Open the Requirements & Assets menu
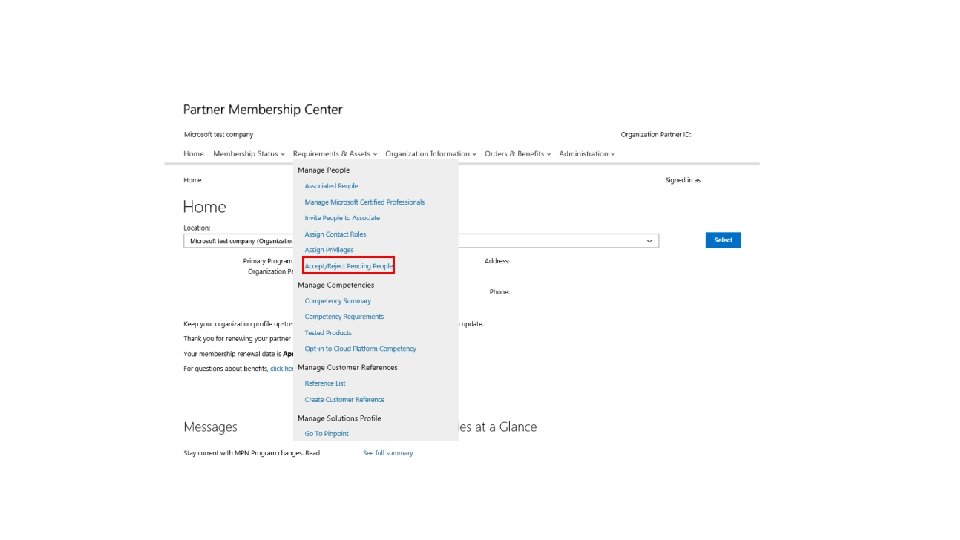Image resolution: width=960 pixels, height=540 pixels. 335,154
